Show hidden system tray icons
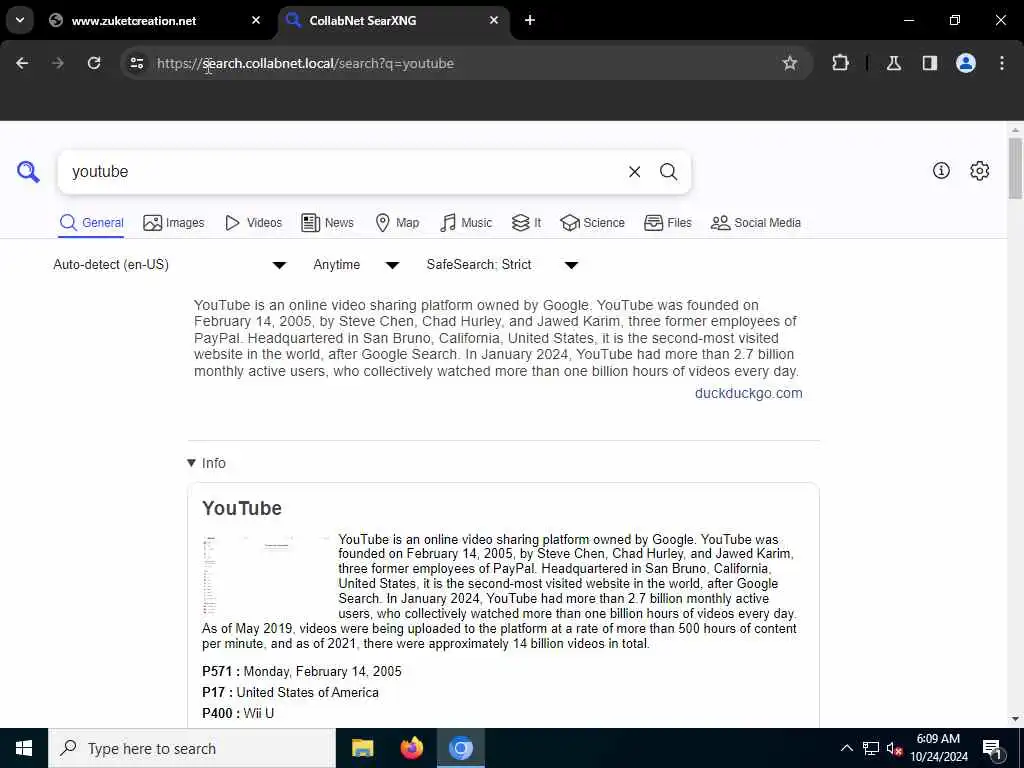This screenshot has height=768, width=1024. pos(846,748)
